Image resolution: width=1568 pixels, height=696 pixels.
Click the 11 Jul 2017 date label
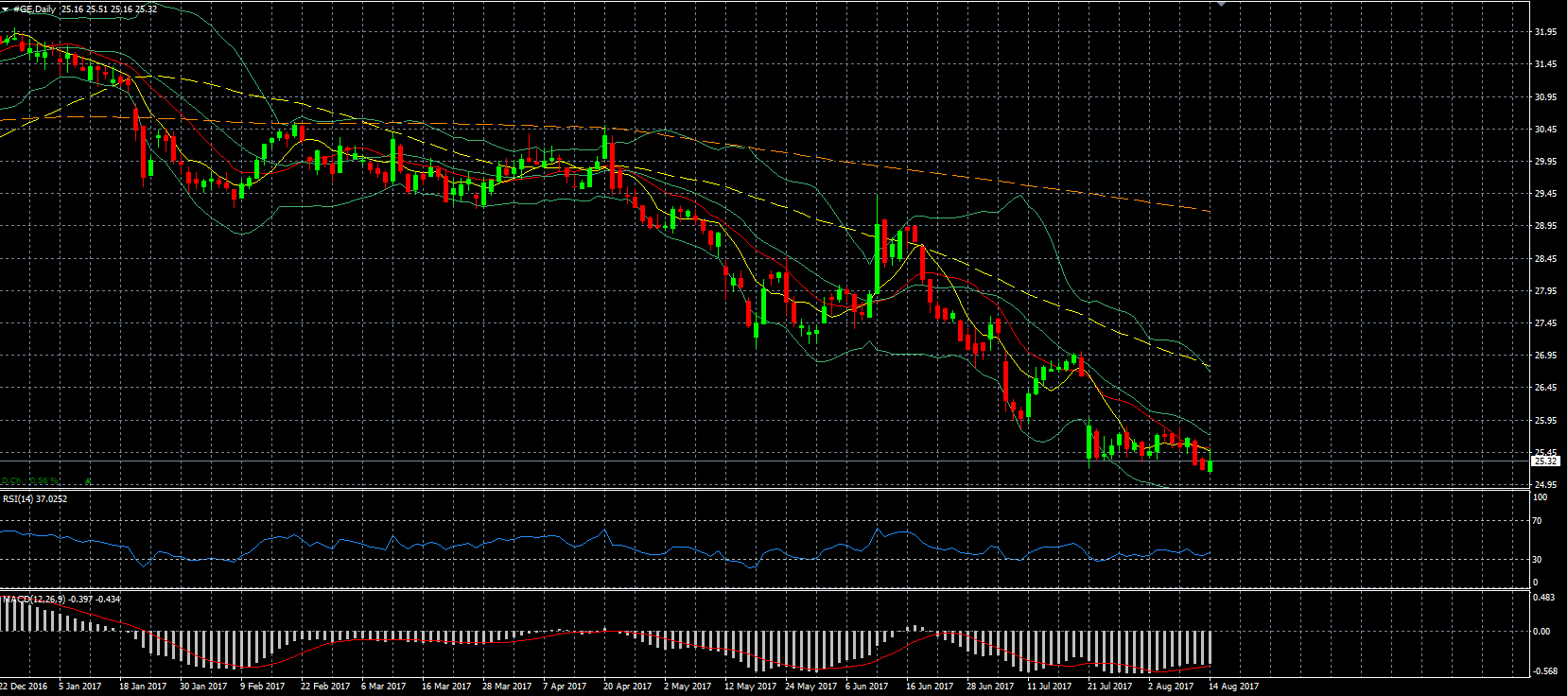coord(1049,687)
